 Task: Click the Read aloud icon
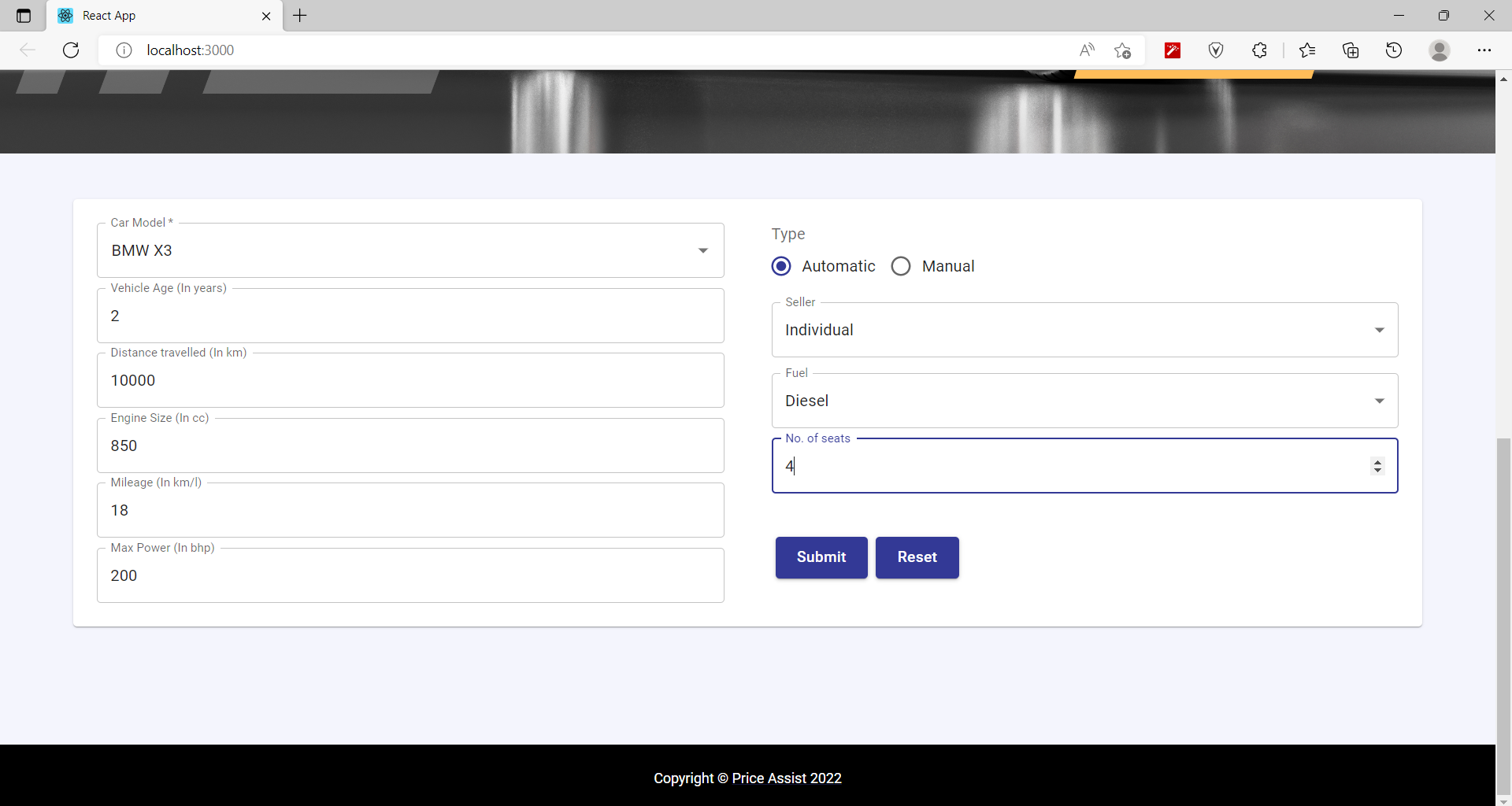click(x=1088, y=50)
